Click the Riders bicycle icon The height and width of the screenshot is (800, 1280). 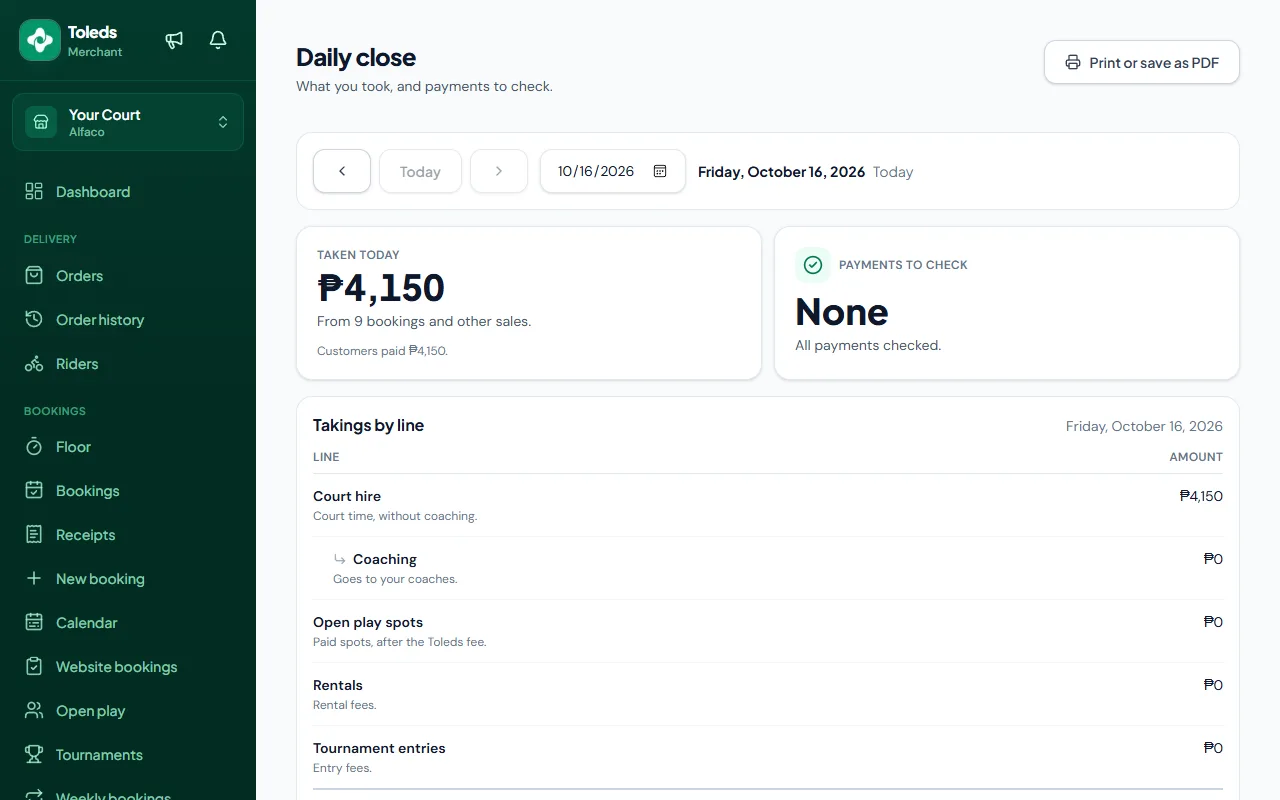click(x=34, y=363)
